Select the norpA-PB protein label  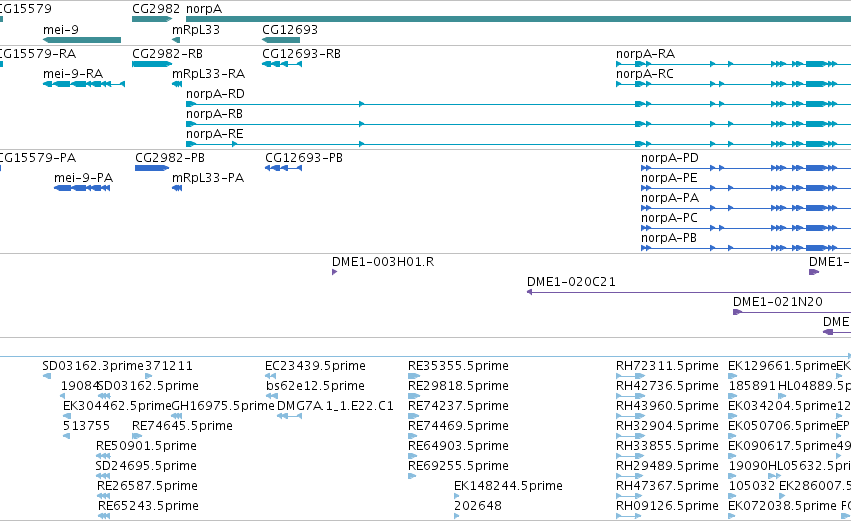click(x=669, y=238)
